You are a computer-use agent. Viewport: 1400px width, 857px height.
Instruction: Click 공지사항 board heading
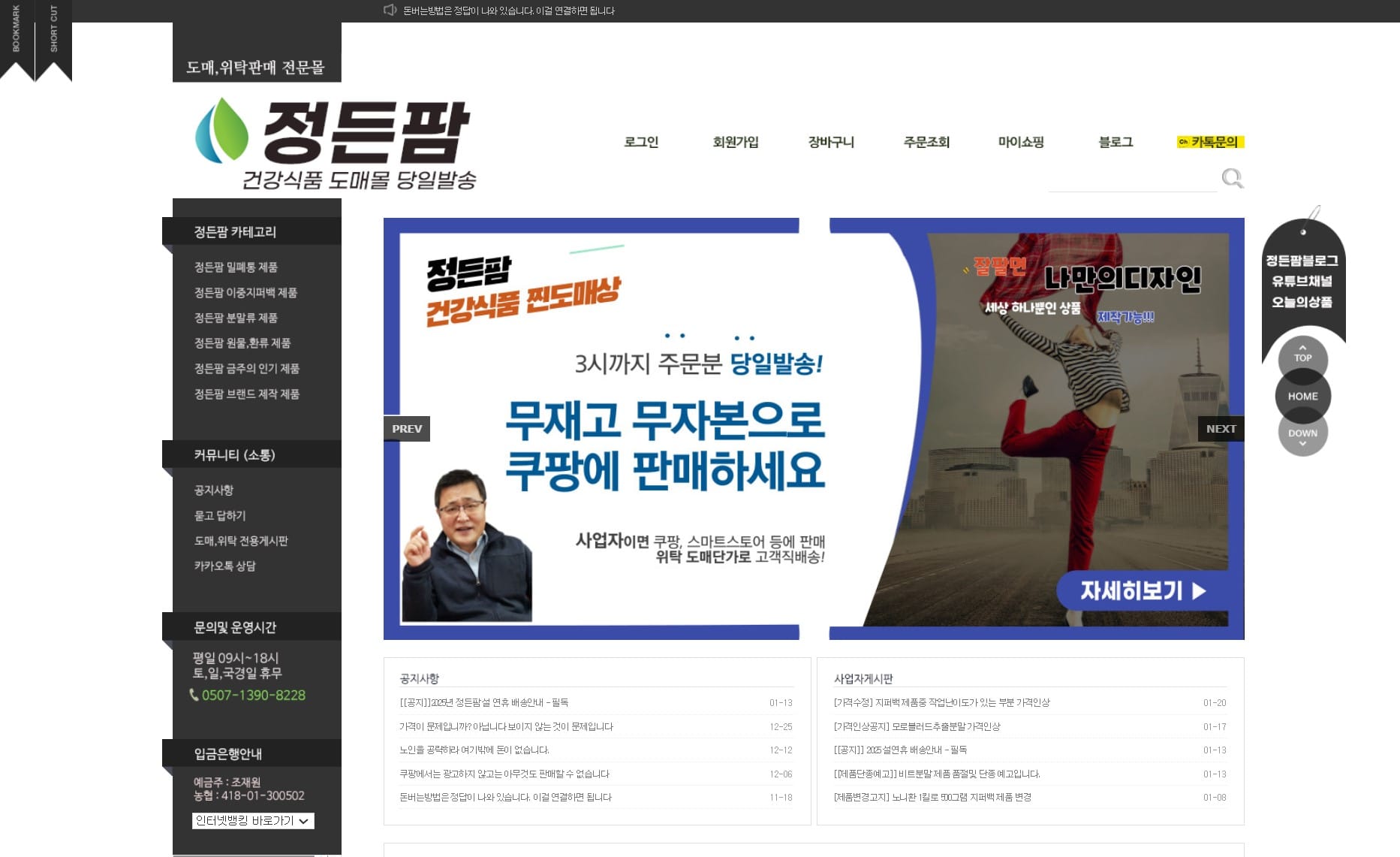419,678
